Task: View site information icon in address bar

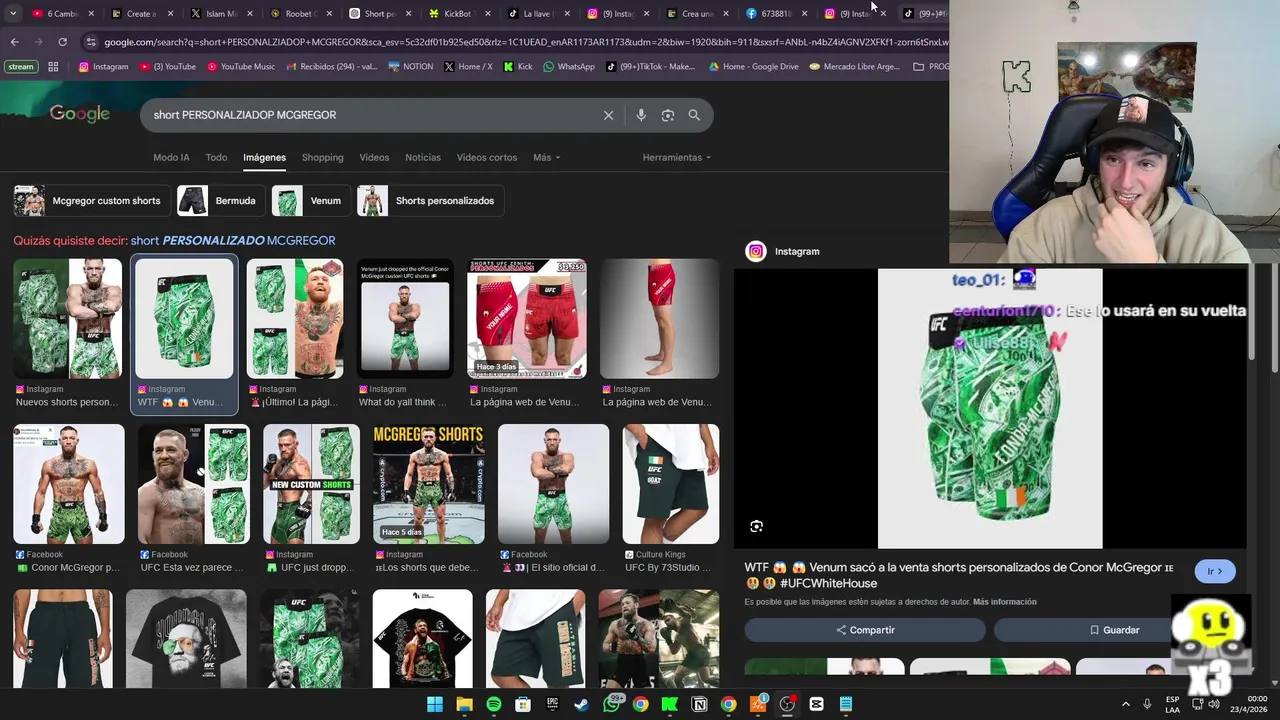Action: point(92,42)
